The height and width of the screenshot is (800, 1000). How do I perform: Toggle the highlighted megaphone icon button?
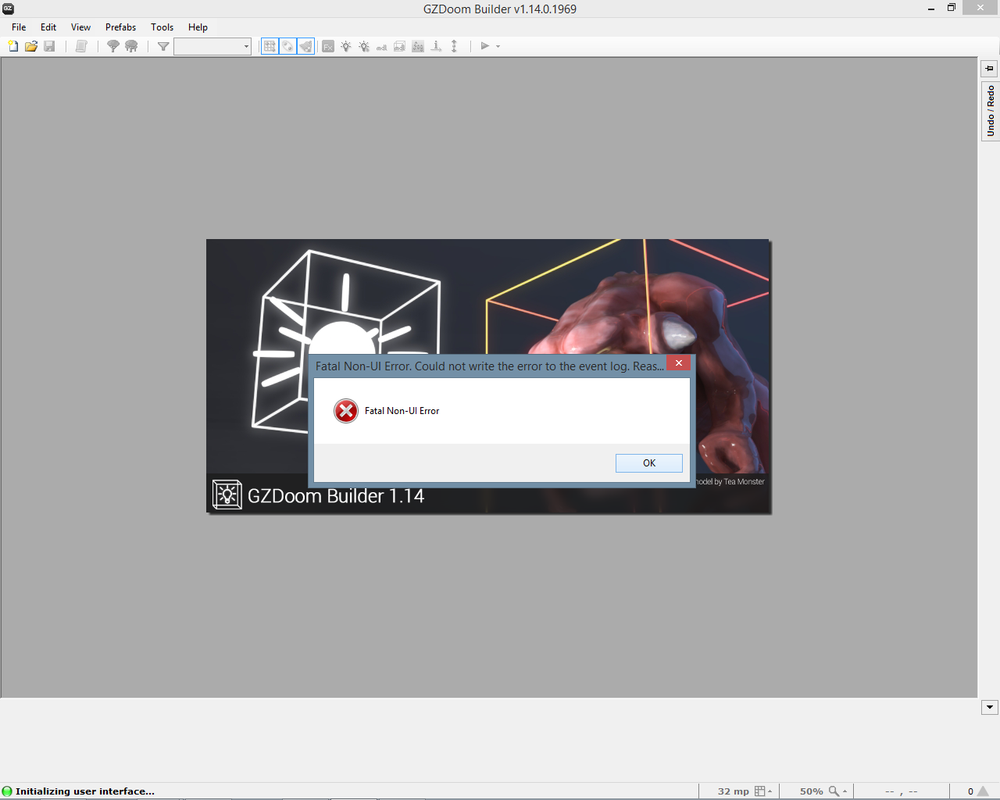click(x=306, y=46)
